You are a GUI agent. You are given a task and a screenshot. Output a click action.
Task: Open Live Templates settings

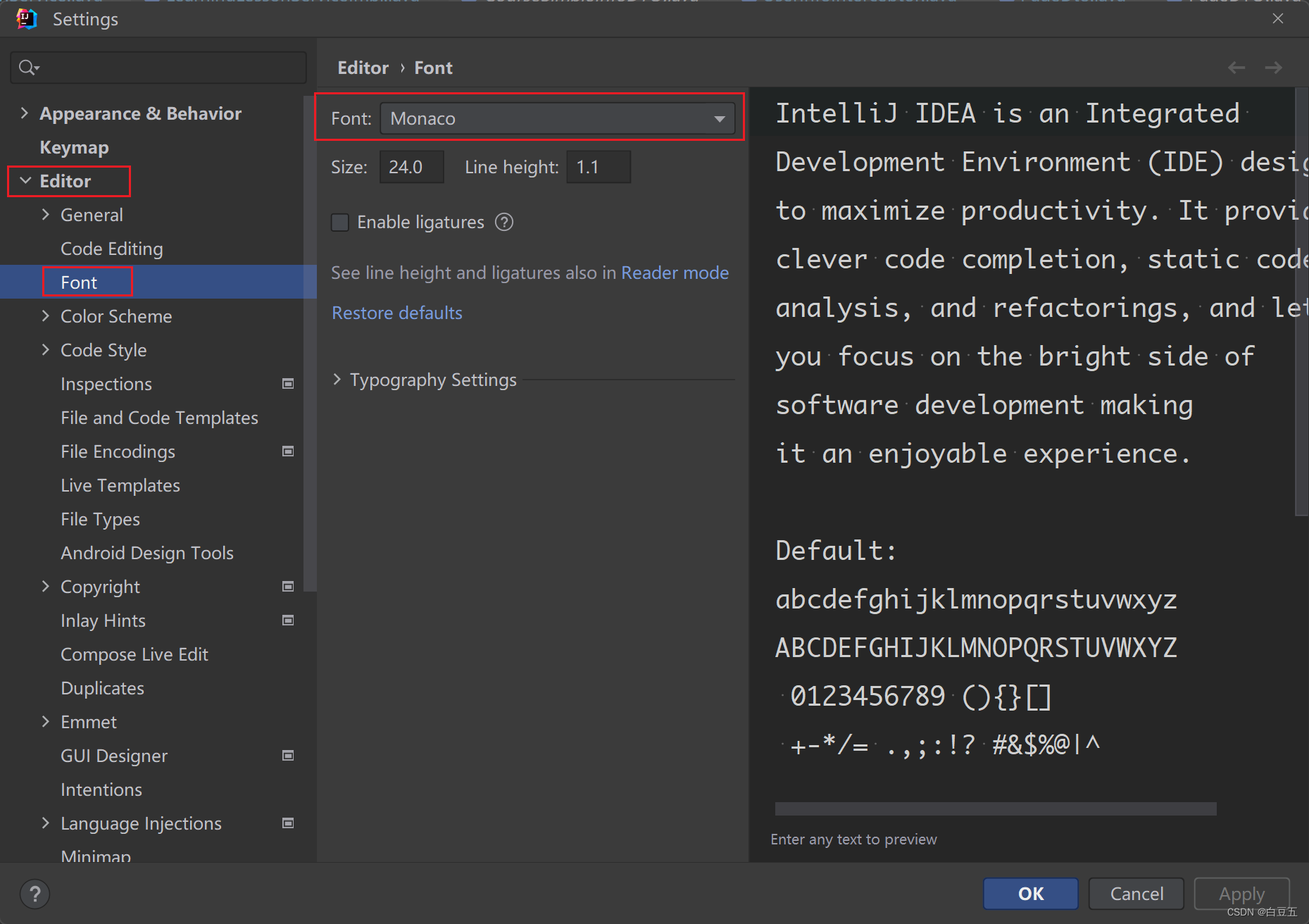click(120, 485)
